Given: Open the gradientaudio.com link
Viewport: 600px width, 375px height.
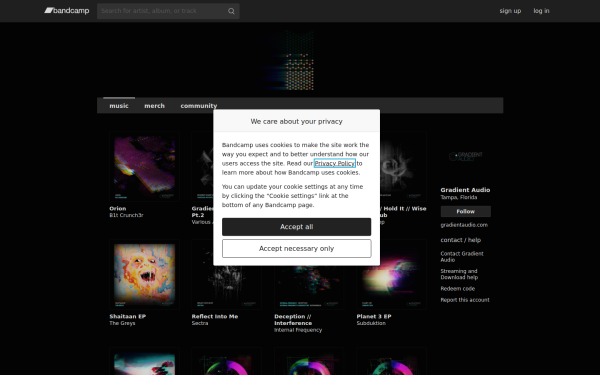Looking at the screenshot, I should click(464, 225).
